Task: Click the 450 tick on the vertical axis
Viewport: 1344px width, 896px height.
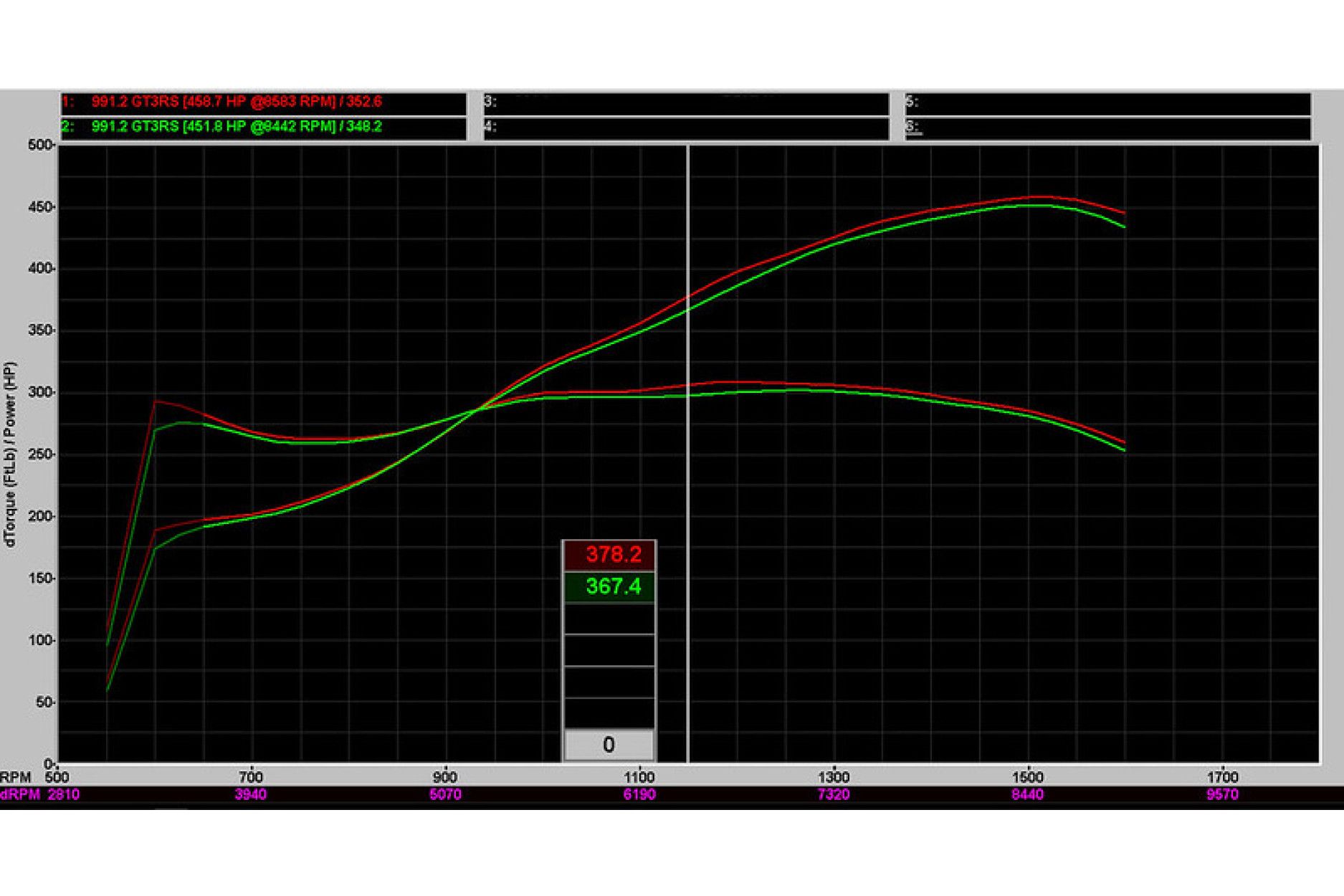Action: [40, 207]
